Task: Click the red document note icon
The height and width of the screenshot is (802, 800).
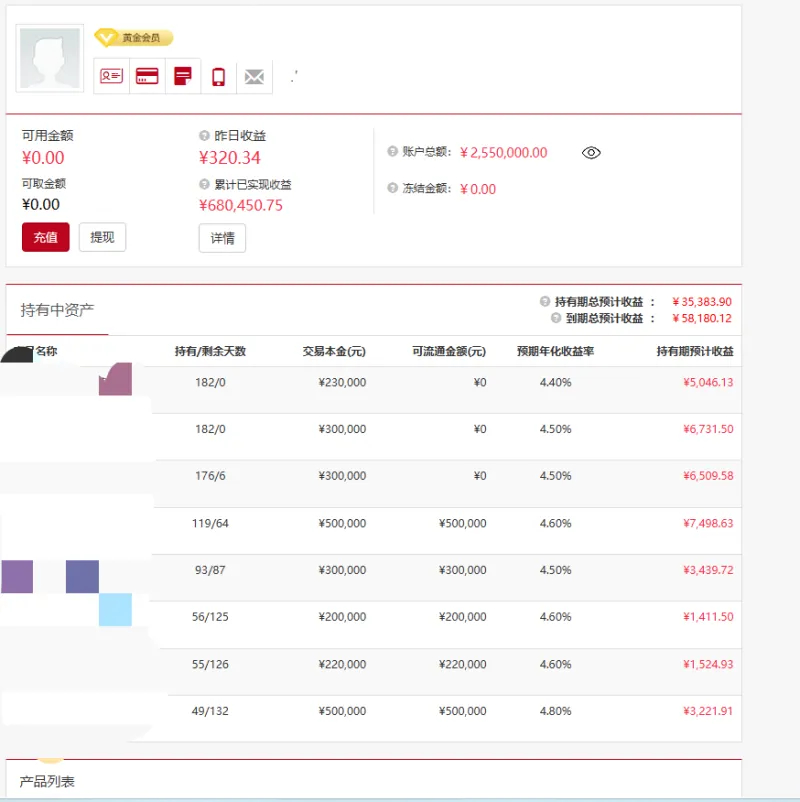Action: click(182, 77)
